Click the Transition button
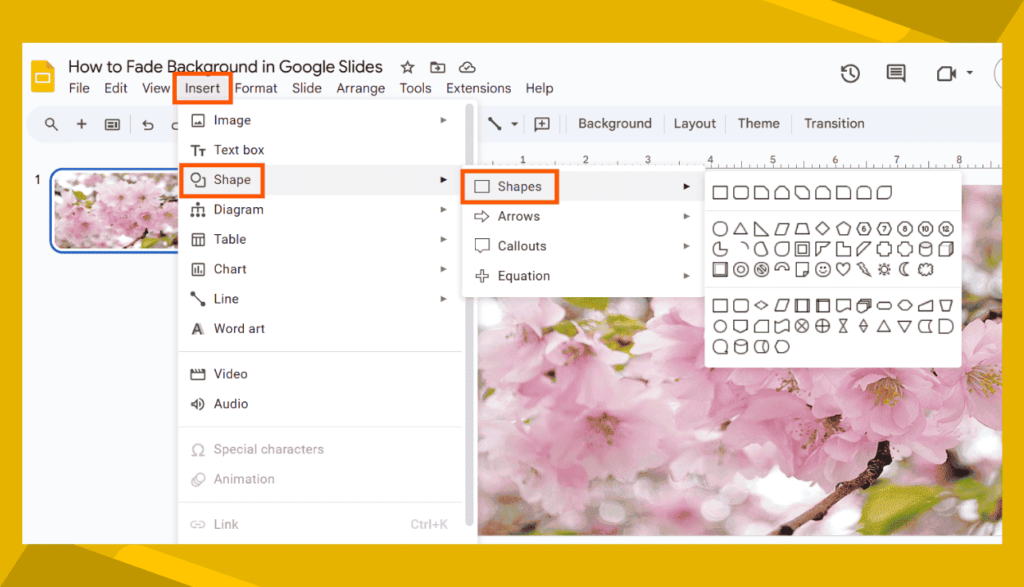Image resolution: width=1024 pixels, height=587 pixels. (834, 124)
